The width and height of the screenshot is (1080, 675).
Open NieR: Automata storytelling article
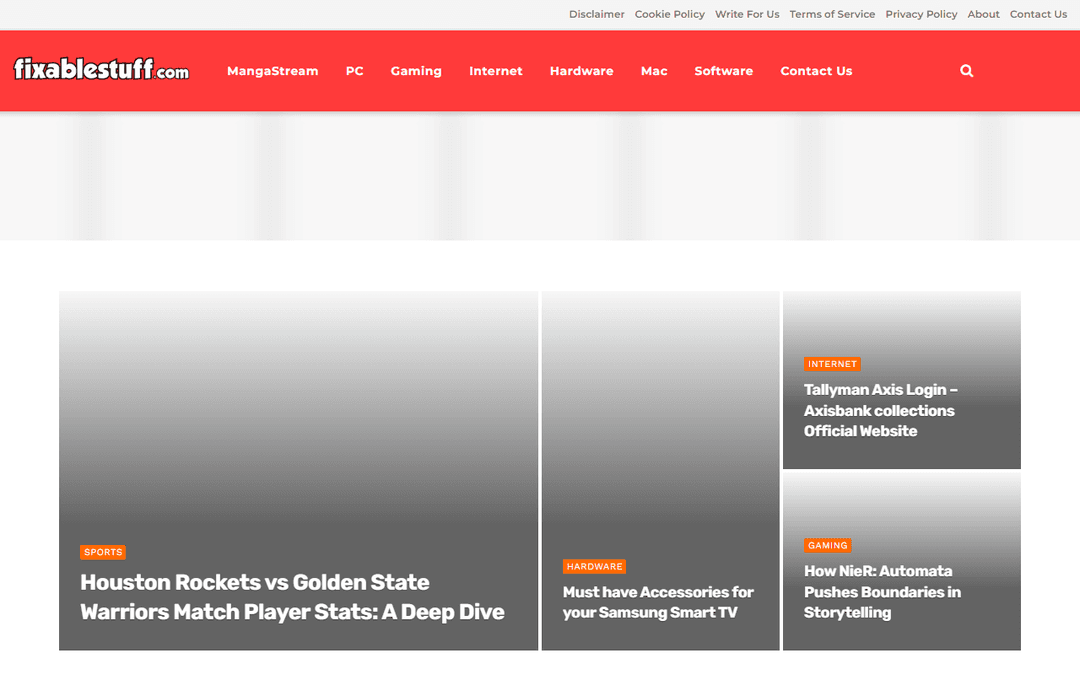point(882,592)
